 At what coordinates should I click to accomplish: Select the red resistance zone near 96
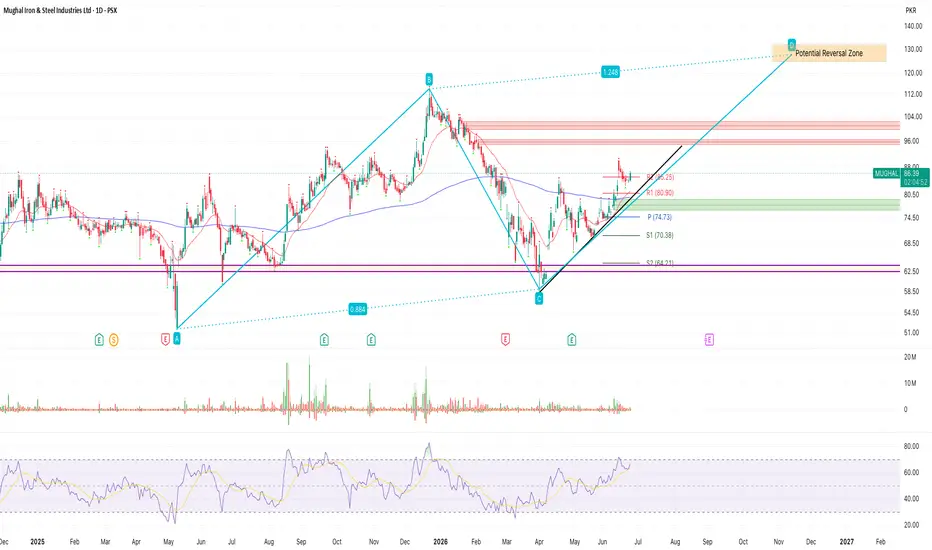tap(691, 142)
